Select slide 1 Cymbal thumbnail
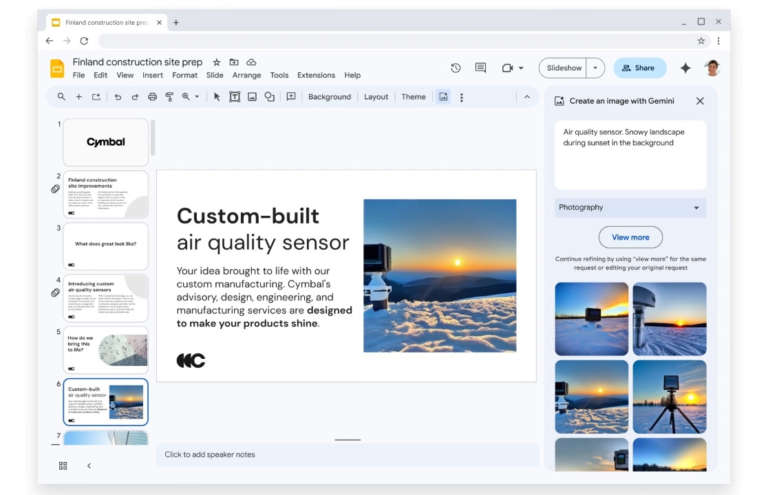The height and width of the screenshot is (495, 768). pos(106,142)
